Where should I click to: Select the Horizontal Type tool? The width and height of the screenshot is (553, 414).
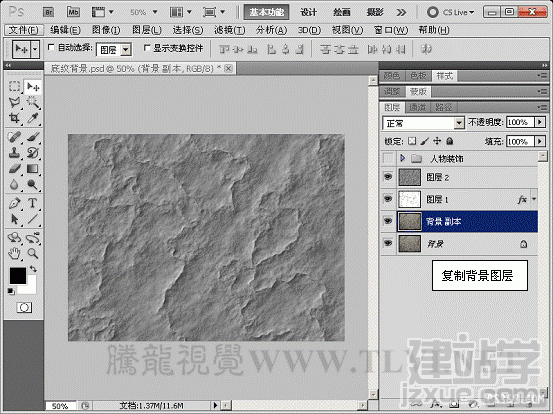32,203
